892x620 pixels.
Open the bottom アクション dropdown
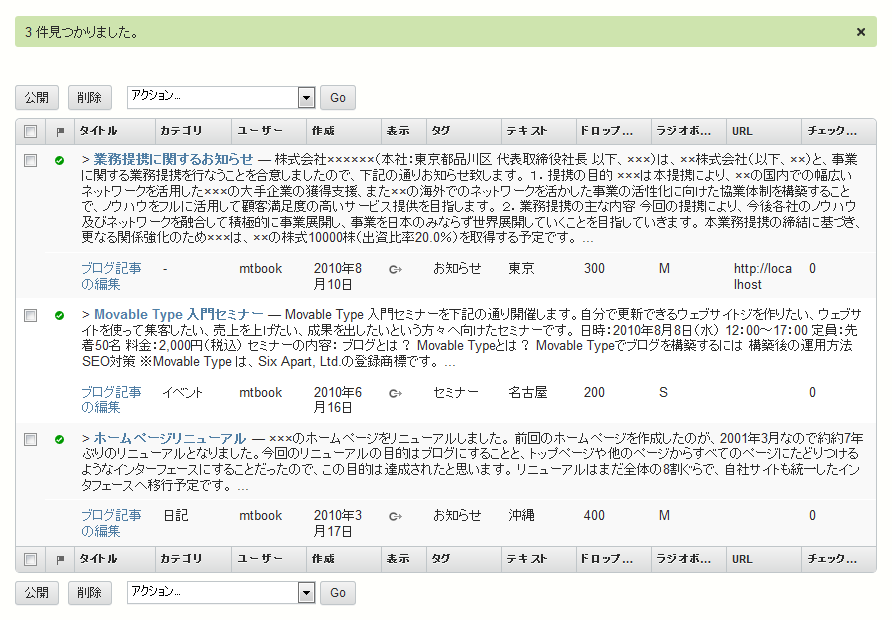coord(221,593)
